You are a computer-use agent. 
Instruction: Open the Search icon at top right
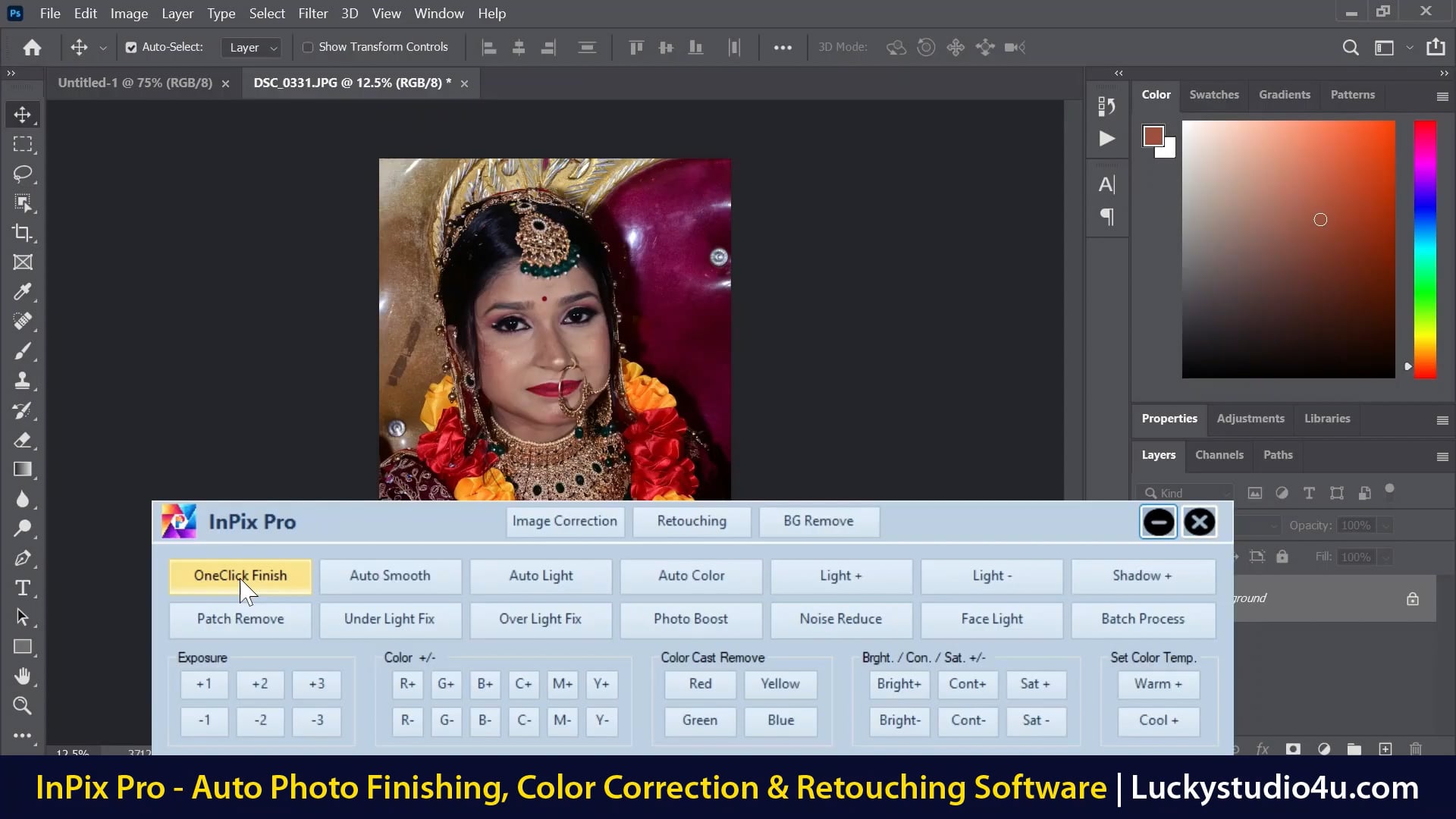click(1351, 47)
